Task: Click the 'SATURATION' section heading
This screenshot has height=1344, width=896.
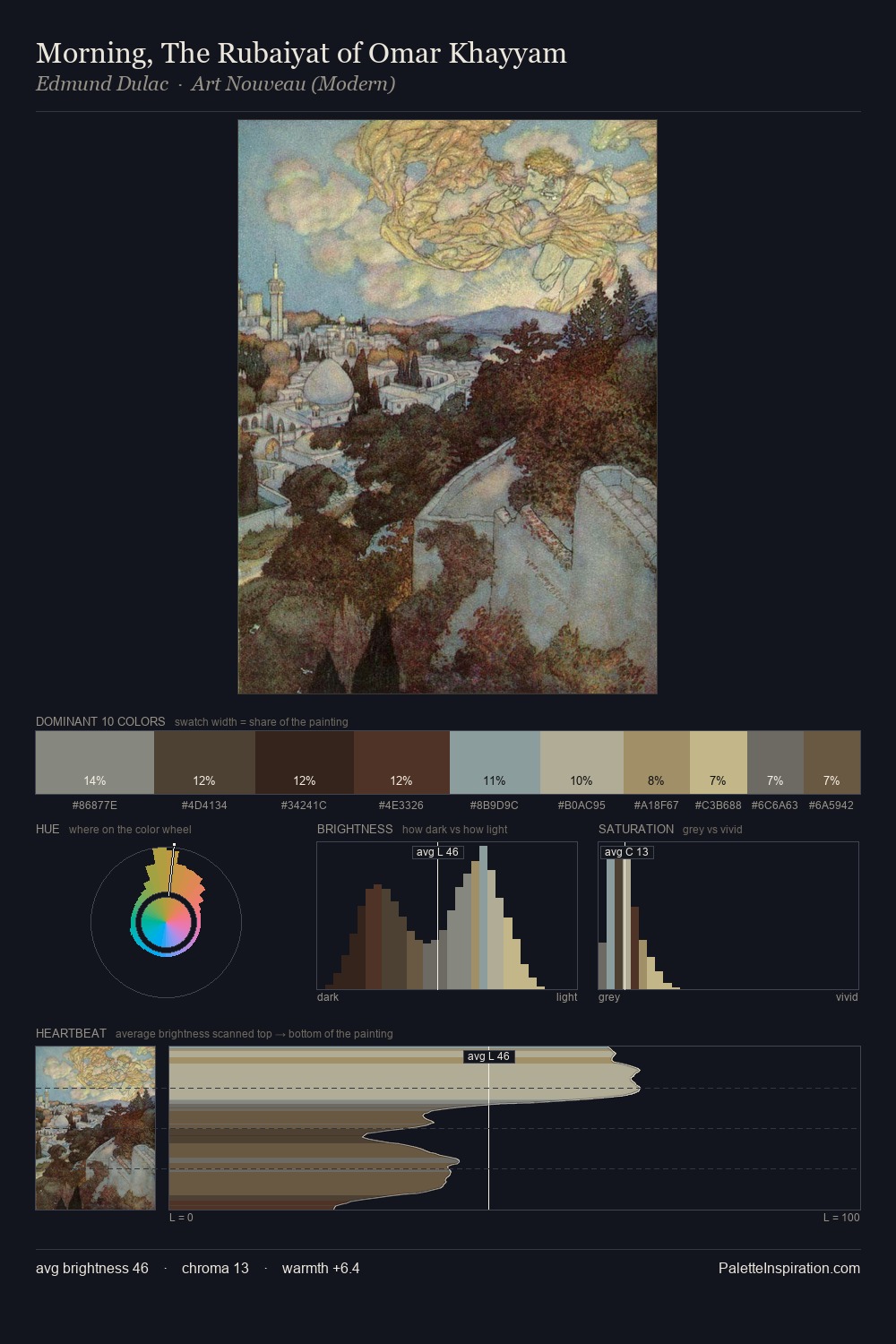Action: 636,829
